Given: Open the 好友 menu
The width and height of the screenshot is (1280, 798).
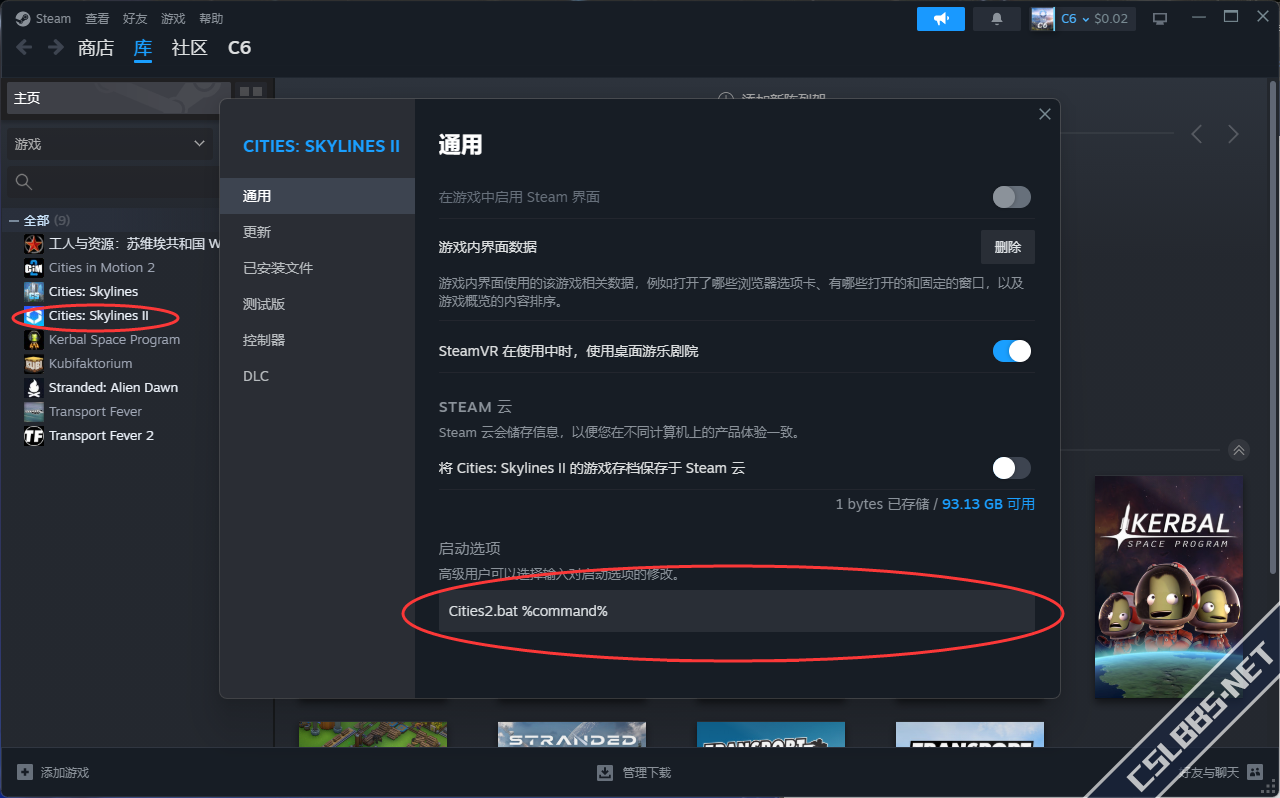Looking at the screenshot, I should coord(135,18).
